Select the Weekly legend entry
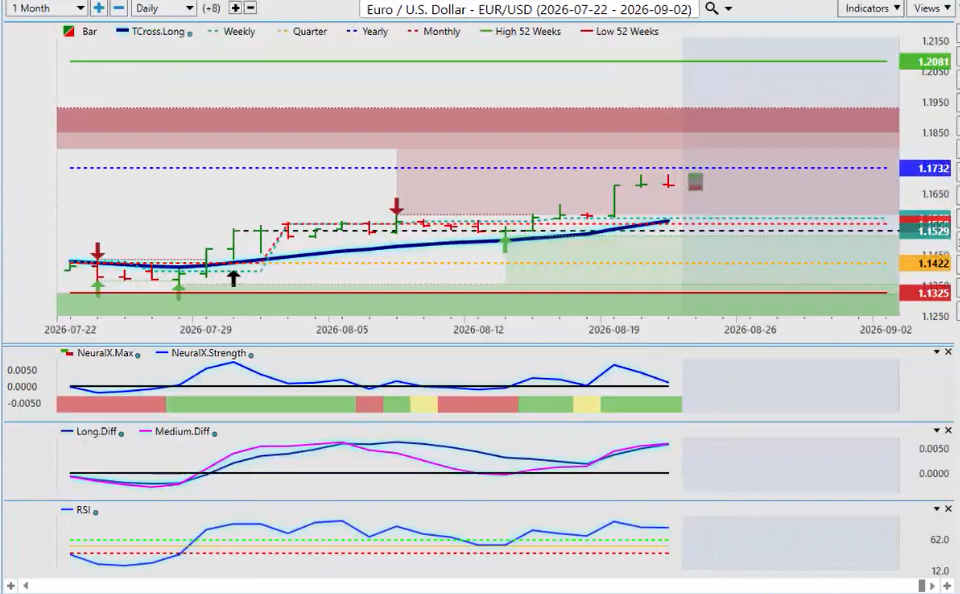 click(x=231, y=31)
